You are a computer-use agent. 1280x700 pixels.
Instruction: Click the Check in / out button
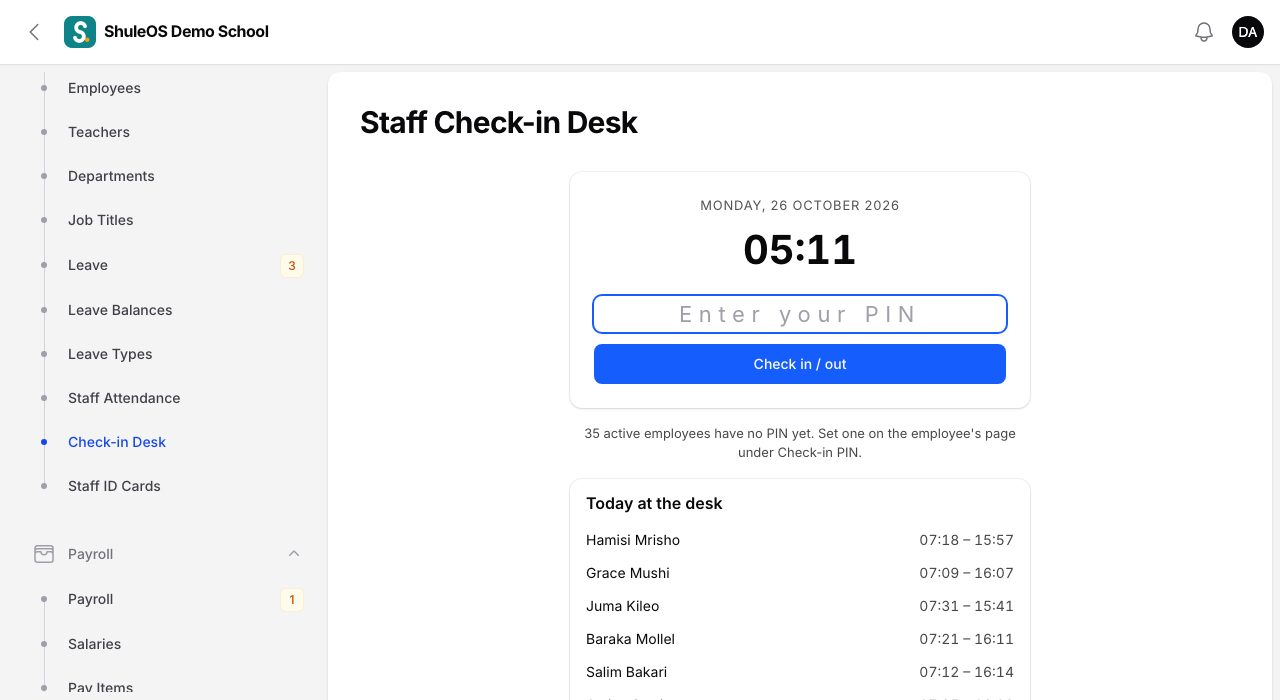(800, 364)
